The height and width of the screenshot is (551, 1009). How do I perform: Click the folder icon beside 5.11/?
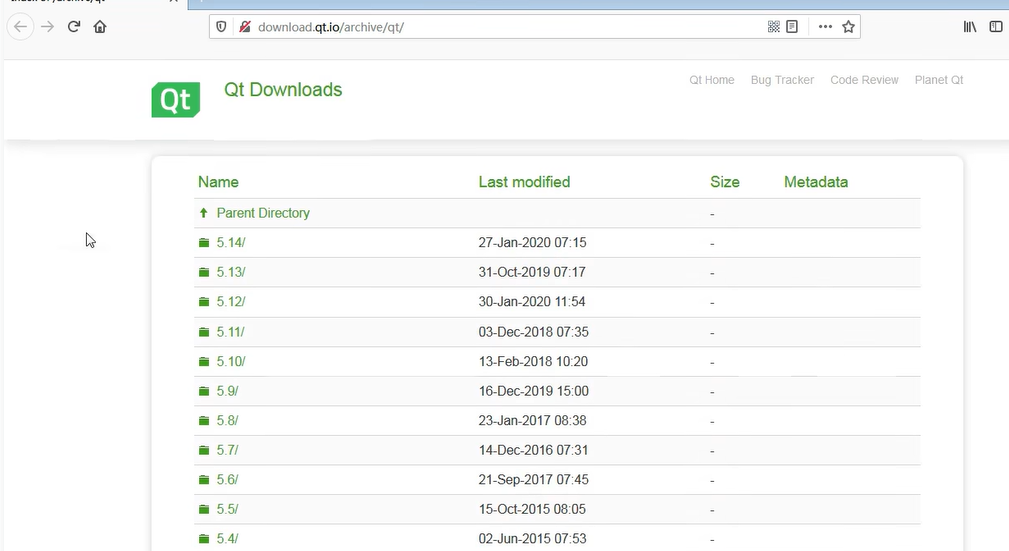(204, 332)
